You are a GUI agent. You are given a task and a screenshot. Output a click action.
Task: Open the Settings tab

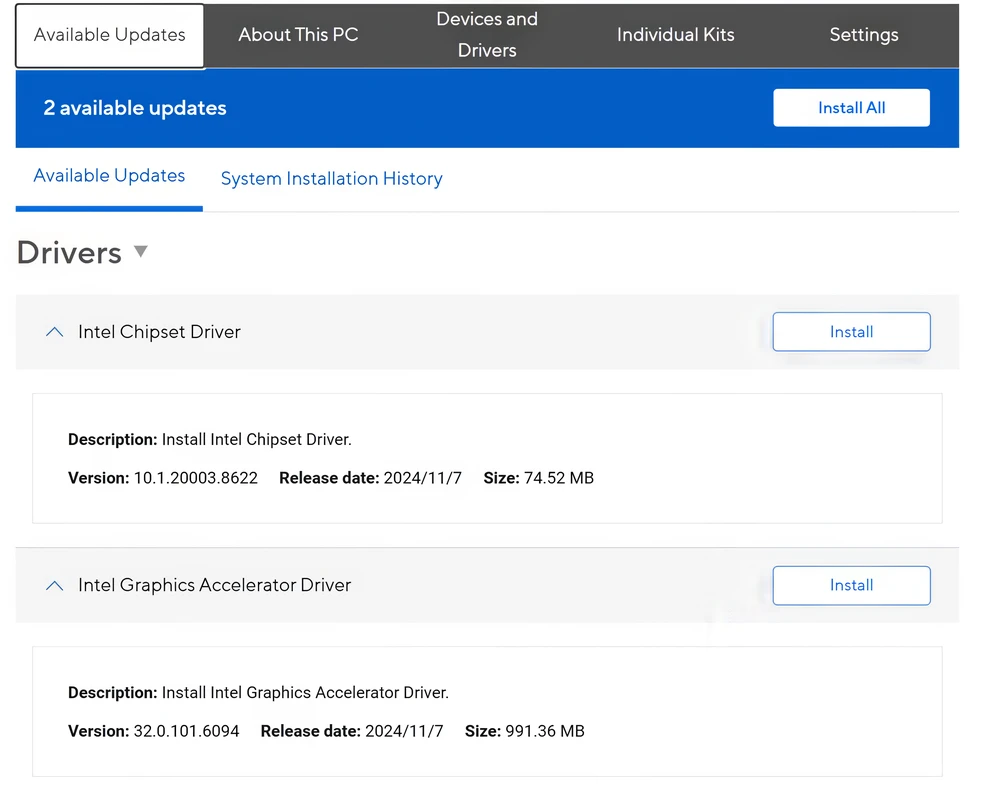pyautogui.click(x=863, y=35)
